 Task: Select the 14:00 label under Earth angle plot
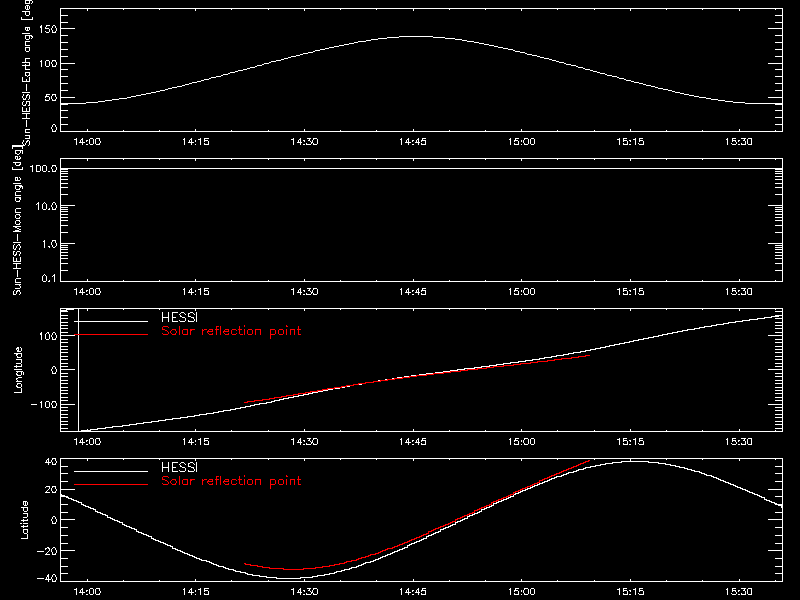(87, 142)
